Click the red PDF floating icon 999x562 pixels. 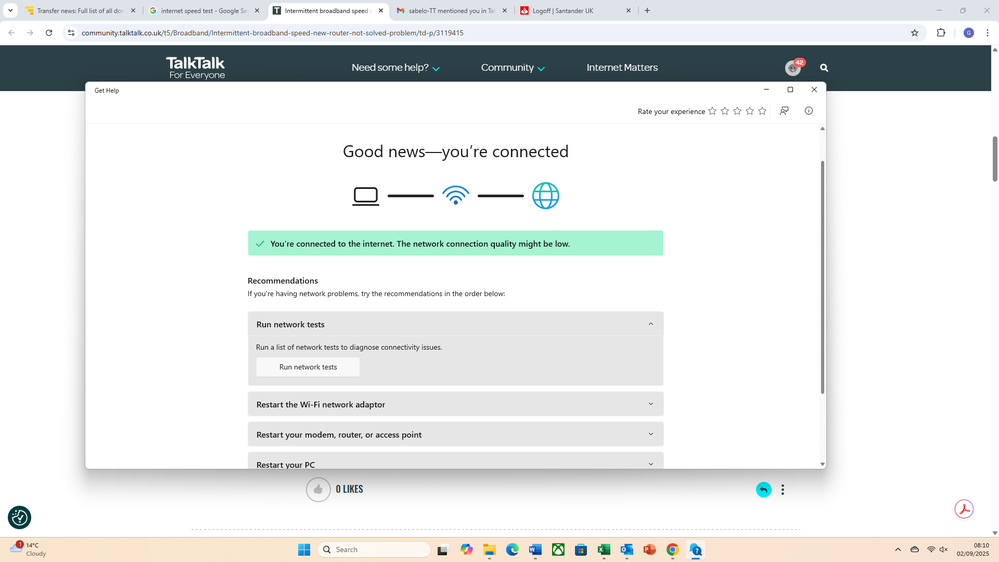[964, 509]
